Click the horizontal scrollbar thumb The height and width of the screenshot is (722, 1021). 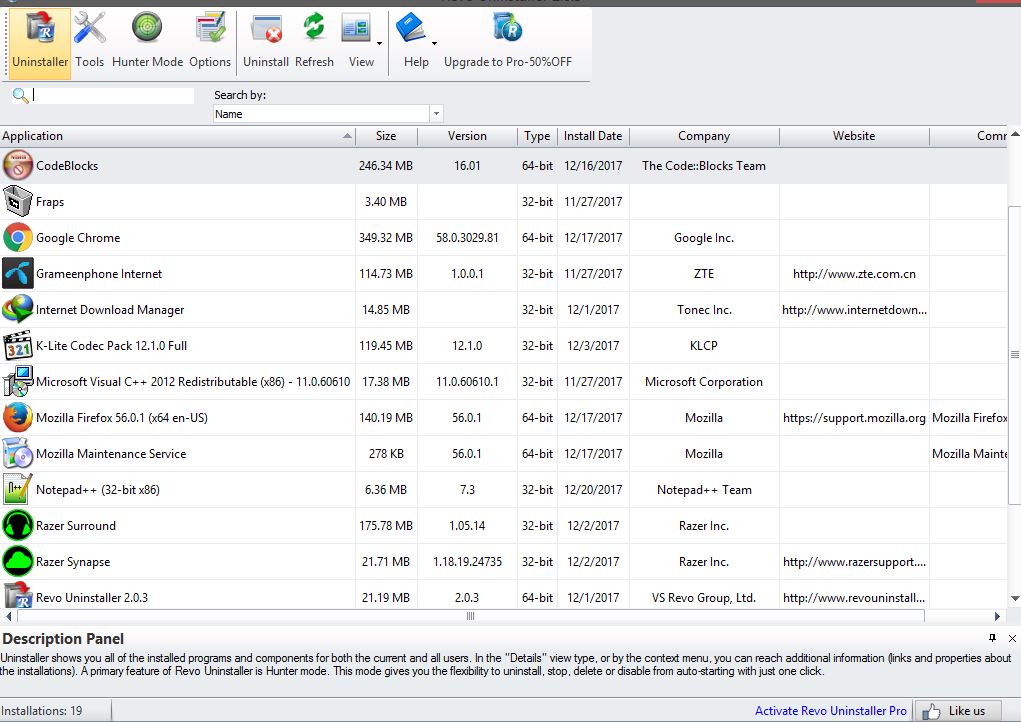470,616
